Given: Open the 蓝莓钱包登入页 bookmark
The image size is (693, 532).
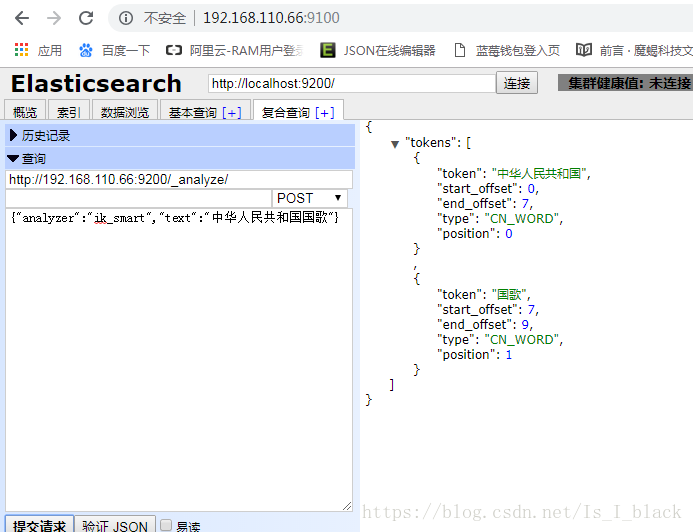Looking at the screenshot, I should pyautogui.click(x=507, y=50).
